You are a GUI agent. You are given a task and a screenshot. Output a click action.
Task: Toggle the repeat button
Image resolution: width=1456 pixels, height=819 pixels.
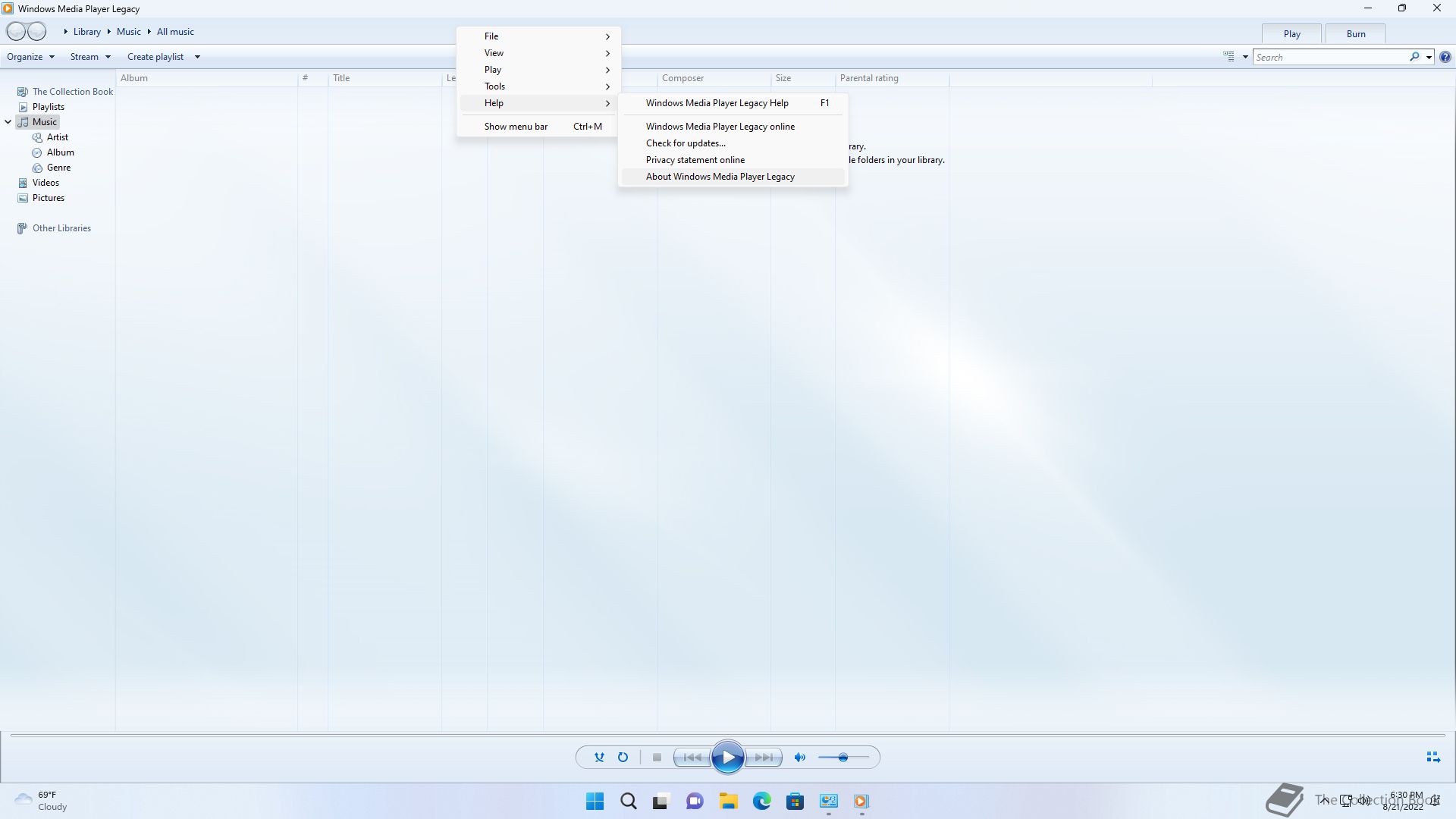click(623, 757)
